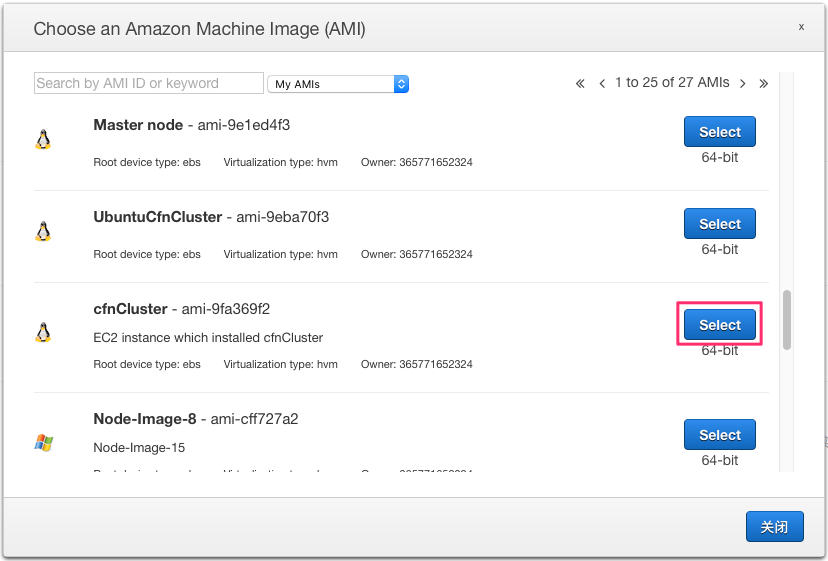Click the Node-Image-8 - ami-cff727a2 title
Screen dimensions: 828x561
pyautogui.click(x=196, y=419)
